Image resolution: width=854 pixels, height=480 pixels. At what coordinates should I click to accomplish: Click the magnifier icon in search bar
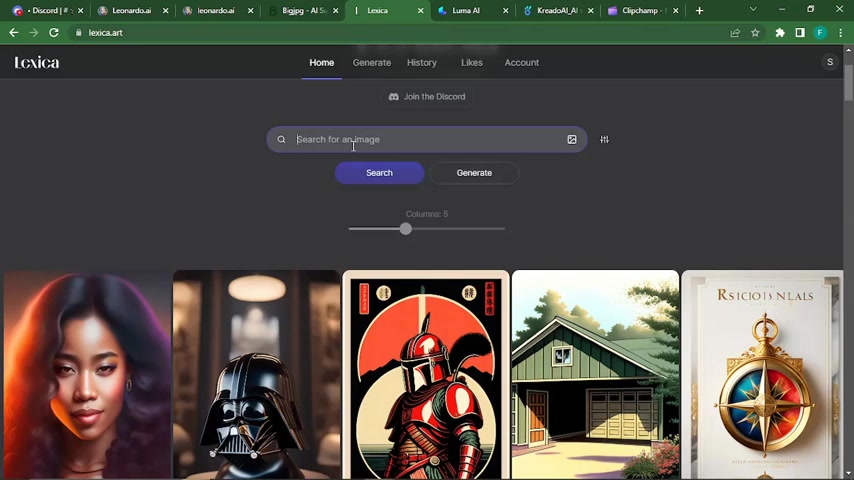pyautogui.click(x=281, y=139)
